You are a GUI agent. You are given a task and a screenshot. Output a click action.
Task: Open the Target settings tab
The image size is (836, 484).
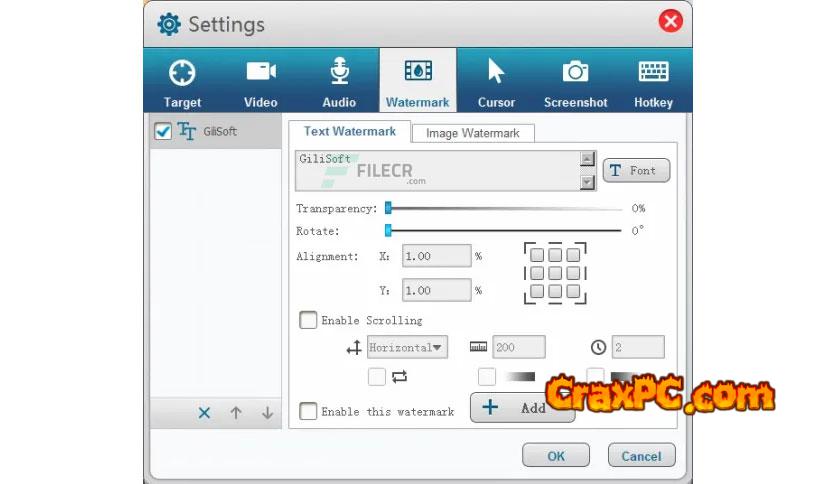(x=182, y=81)
